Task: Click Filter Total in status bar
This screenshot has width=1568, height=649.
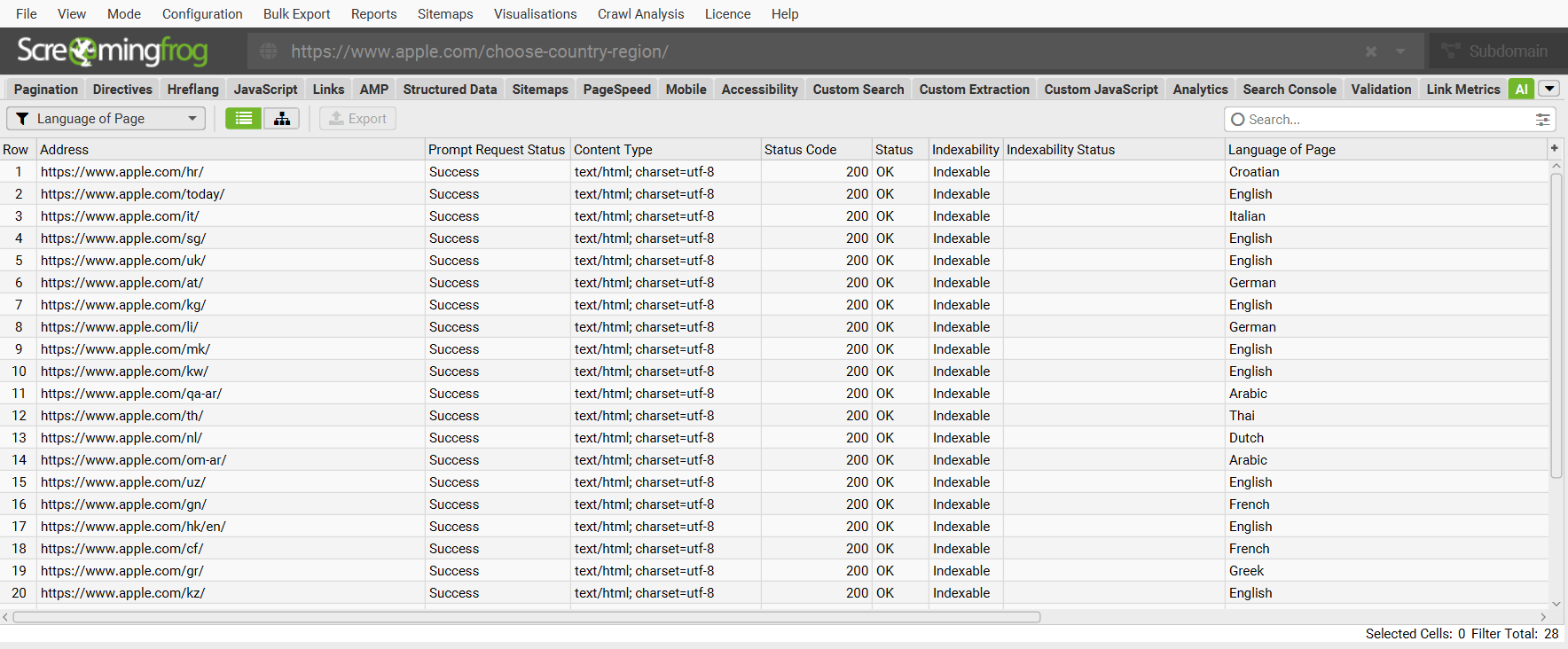Action: 1515,634
